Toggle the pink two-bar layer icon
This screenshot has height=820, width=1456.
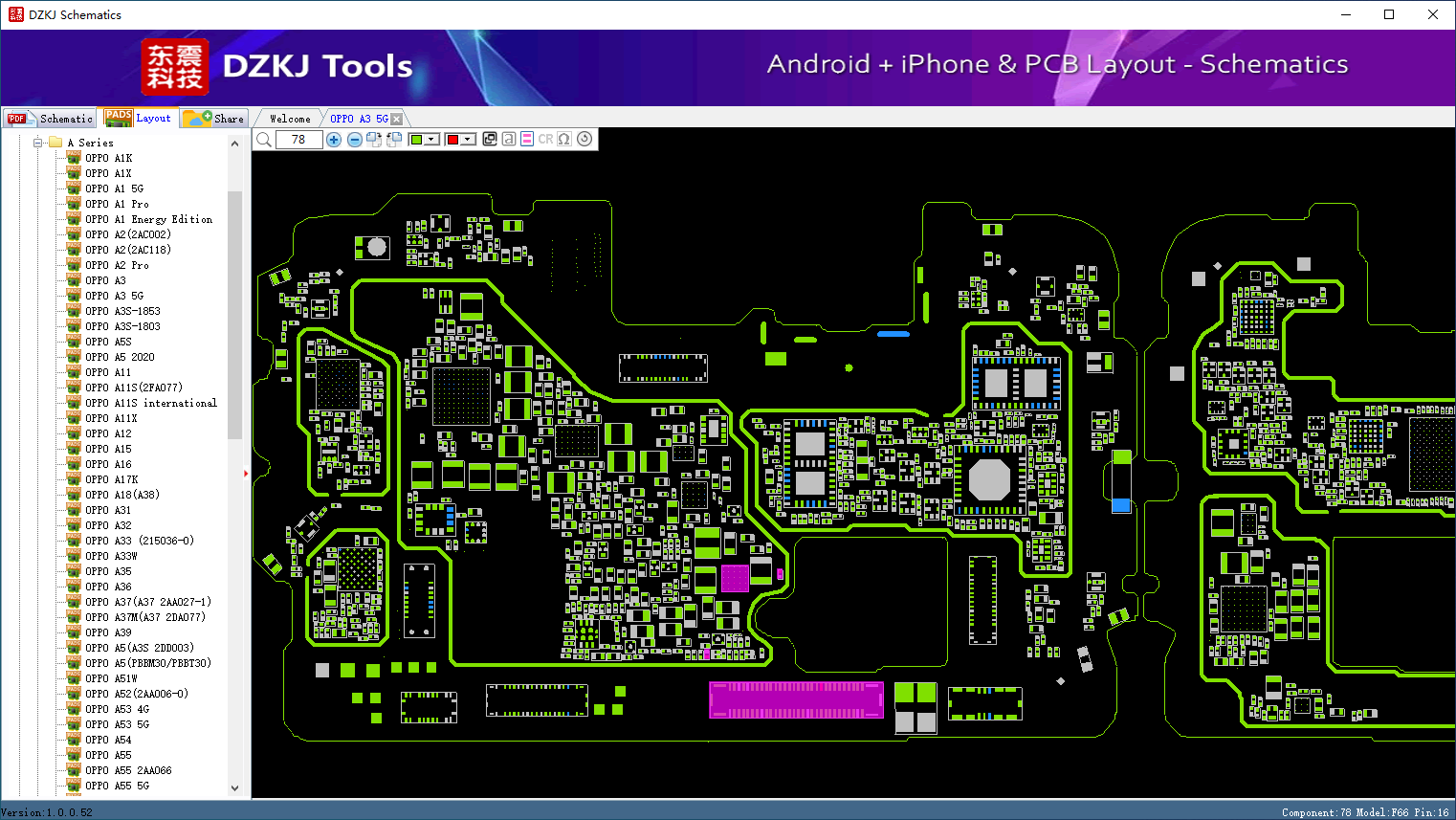(x=527, y=139)
